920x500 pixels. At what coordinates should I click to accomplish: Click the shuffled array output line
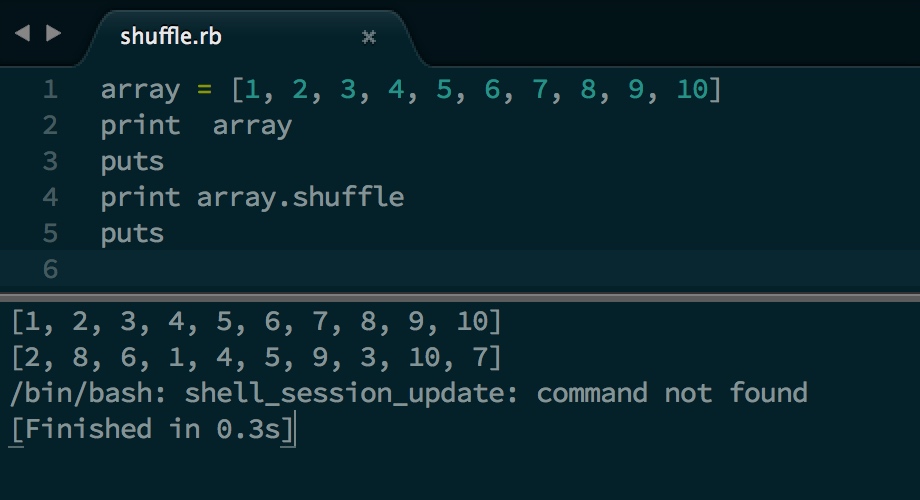pos(256,357)
